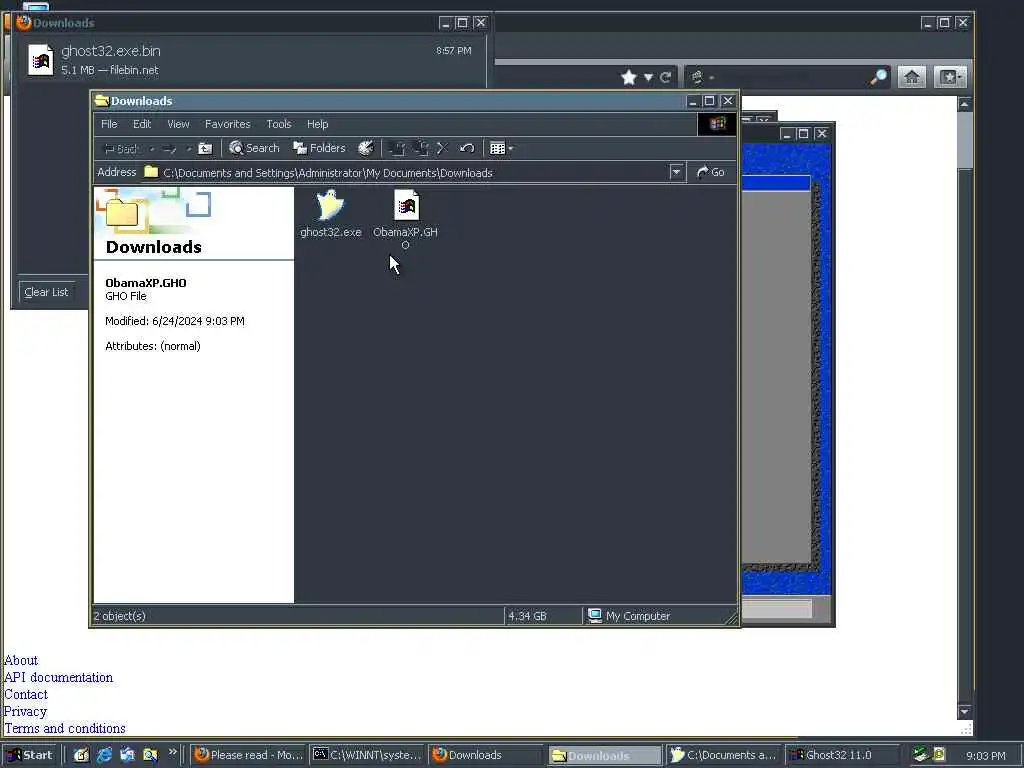
Task: Click the Firefox page scrollbar up arrow
Action: click(x=965, y=104)
